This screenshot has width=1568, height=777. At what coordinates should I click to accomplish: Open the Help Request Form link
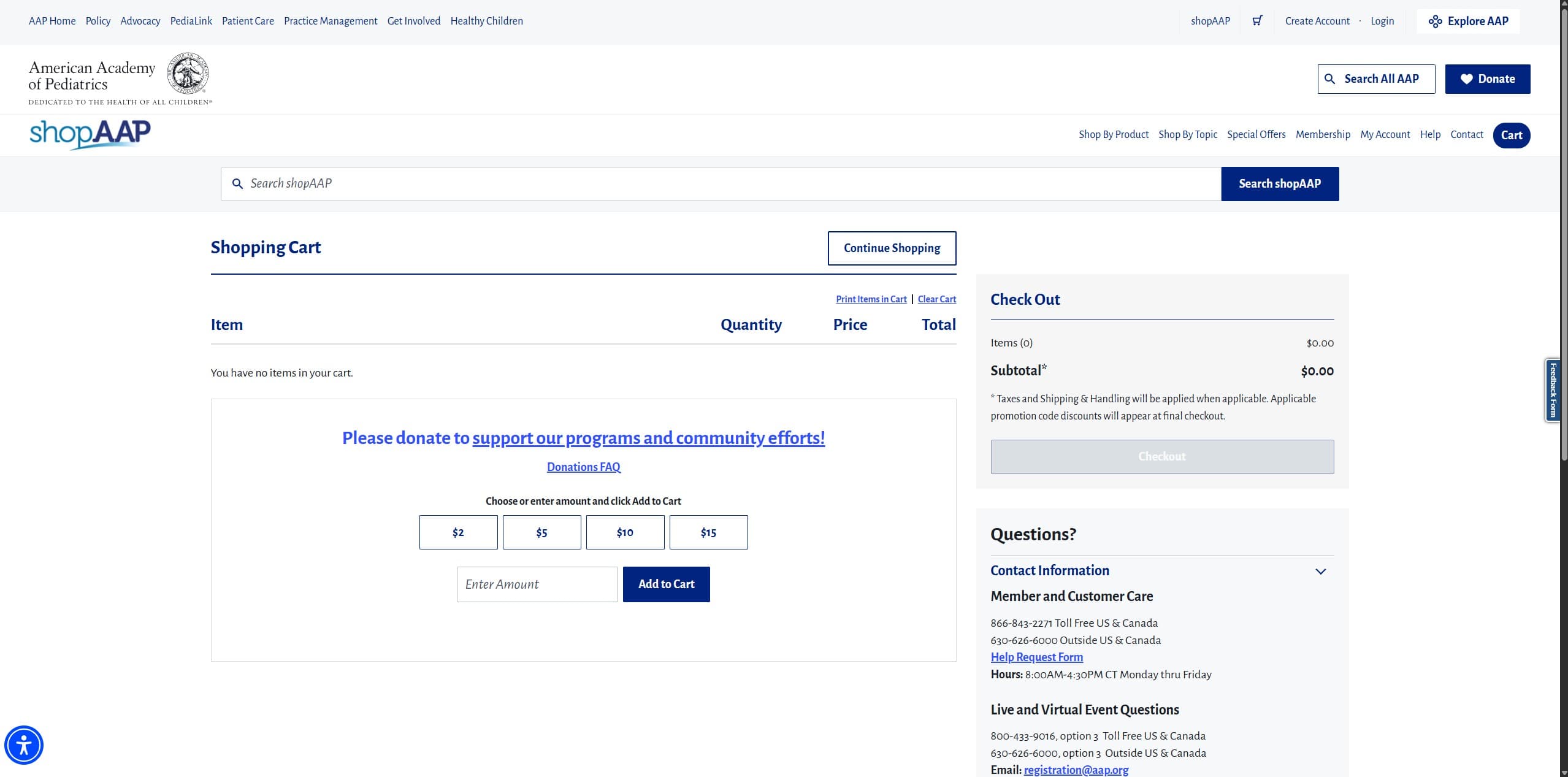(x=1037, y=657)
